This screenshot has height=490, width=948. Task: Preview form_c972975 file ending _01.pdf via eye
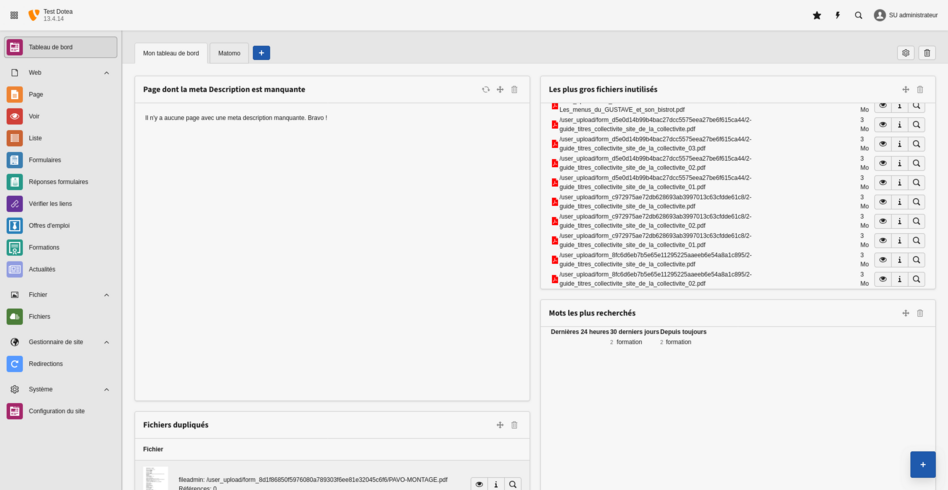coord(883,241)
